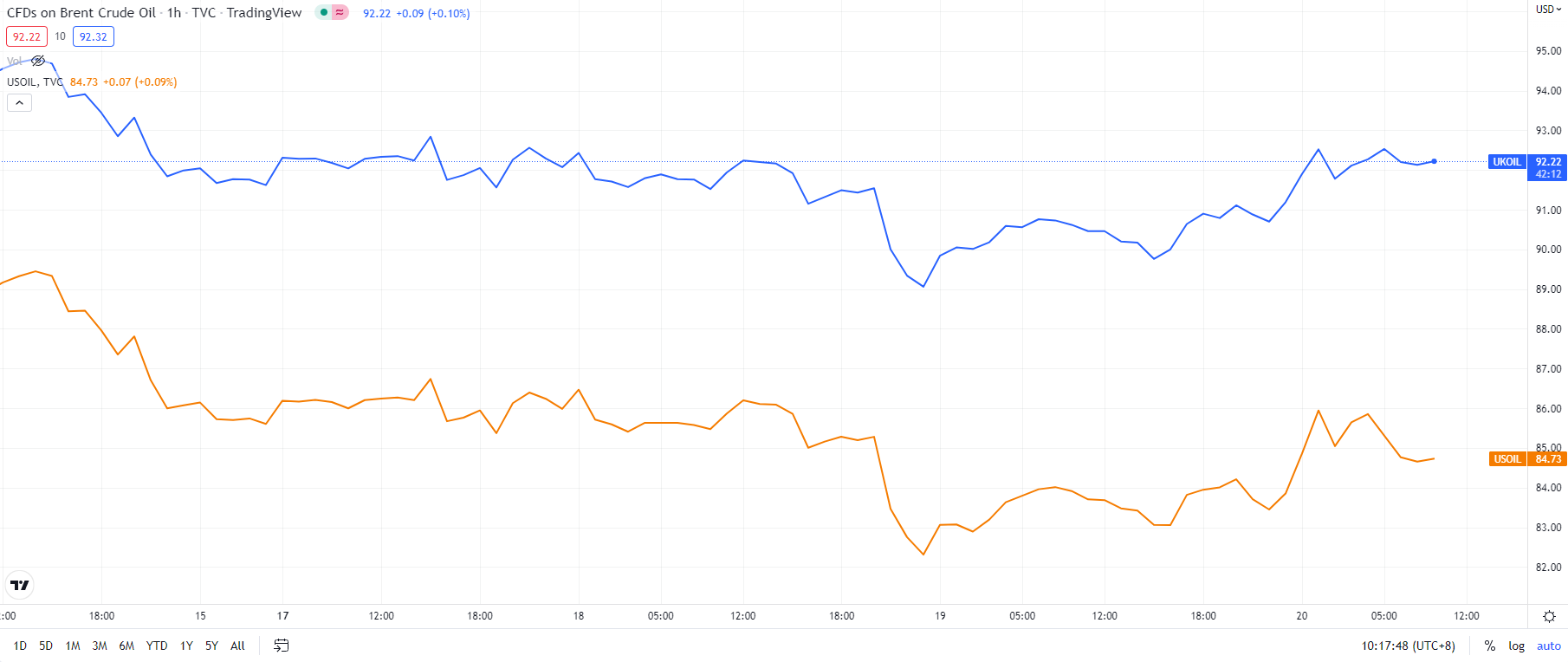
Task: Toggle log scale mode
Action: pos(1516,646)
